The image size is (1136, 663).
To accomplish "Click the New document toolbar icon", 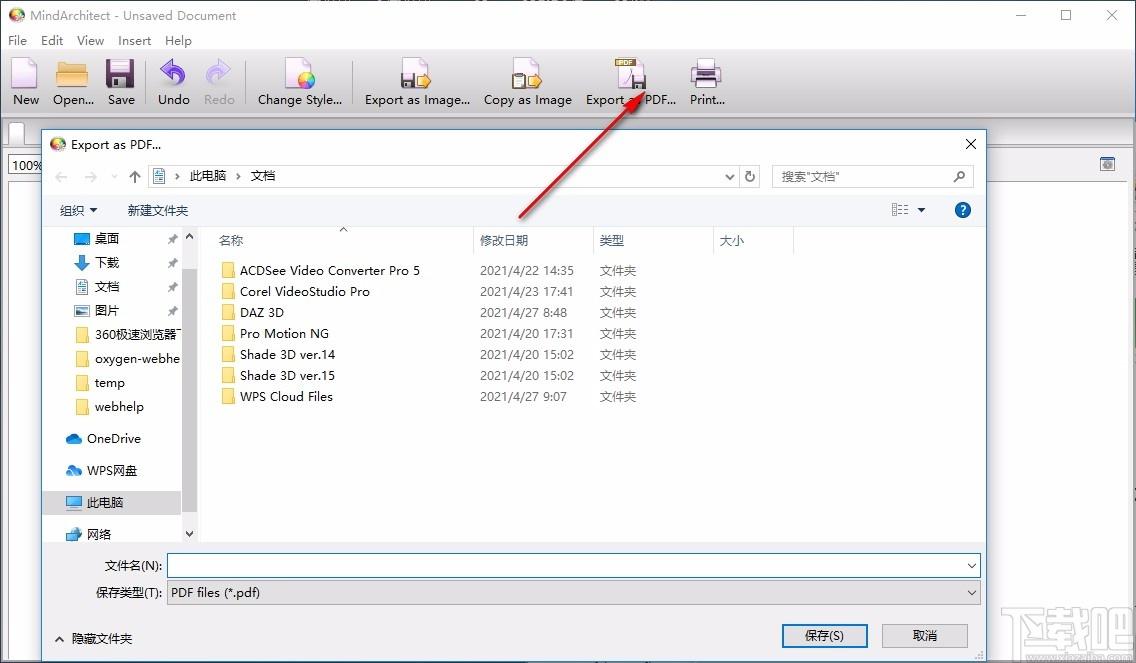I will [25, 82].
